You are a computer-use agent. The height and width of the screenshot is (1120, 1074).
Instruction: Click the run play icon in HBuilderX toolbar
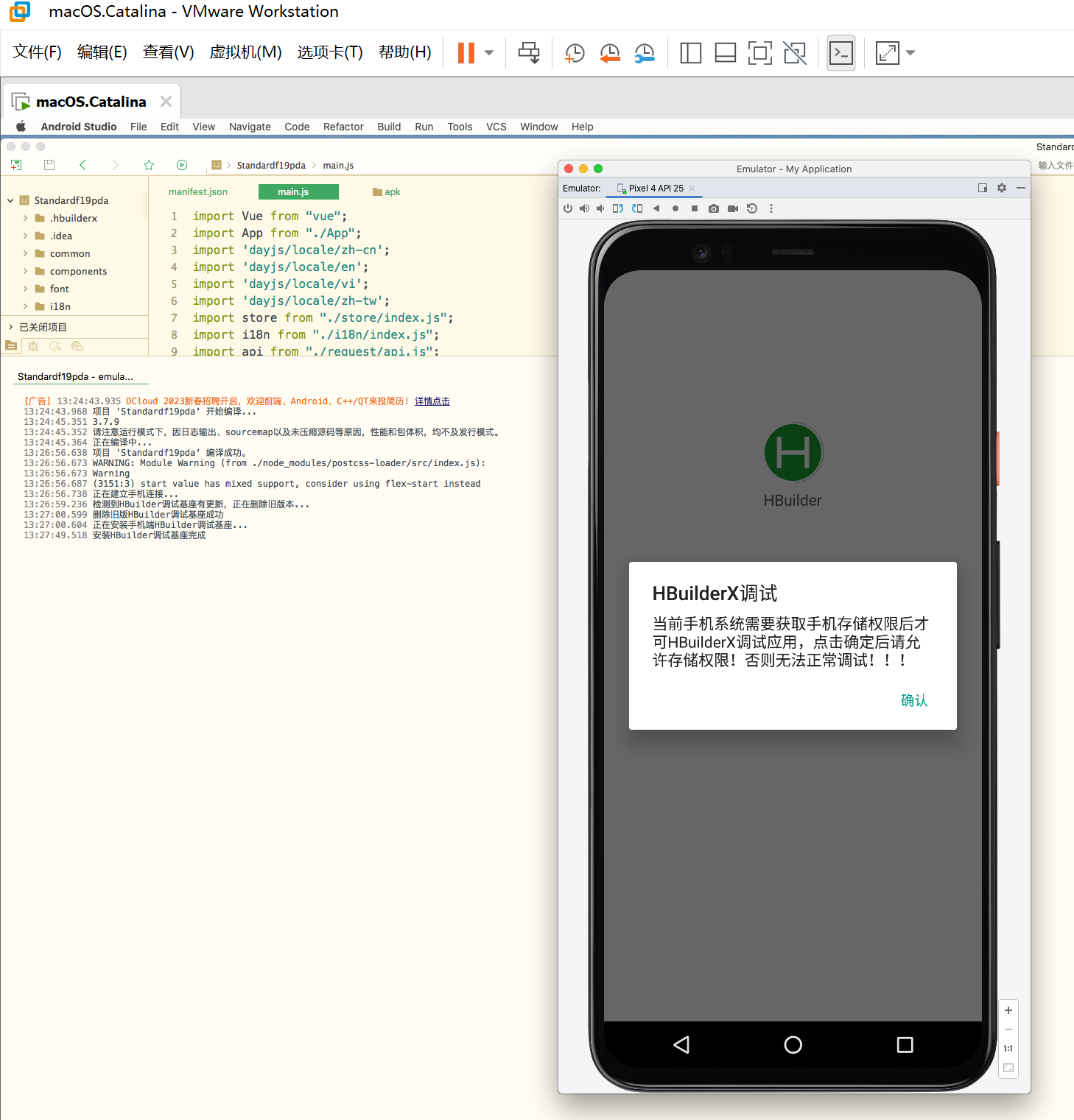(x=182, y=165)
